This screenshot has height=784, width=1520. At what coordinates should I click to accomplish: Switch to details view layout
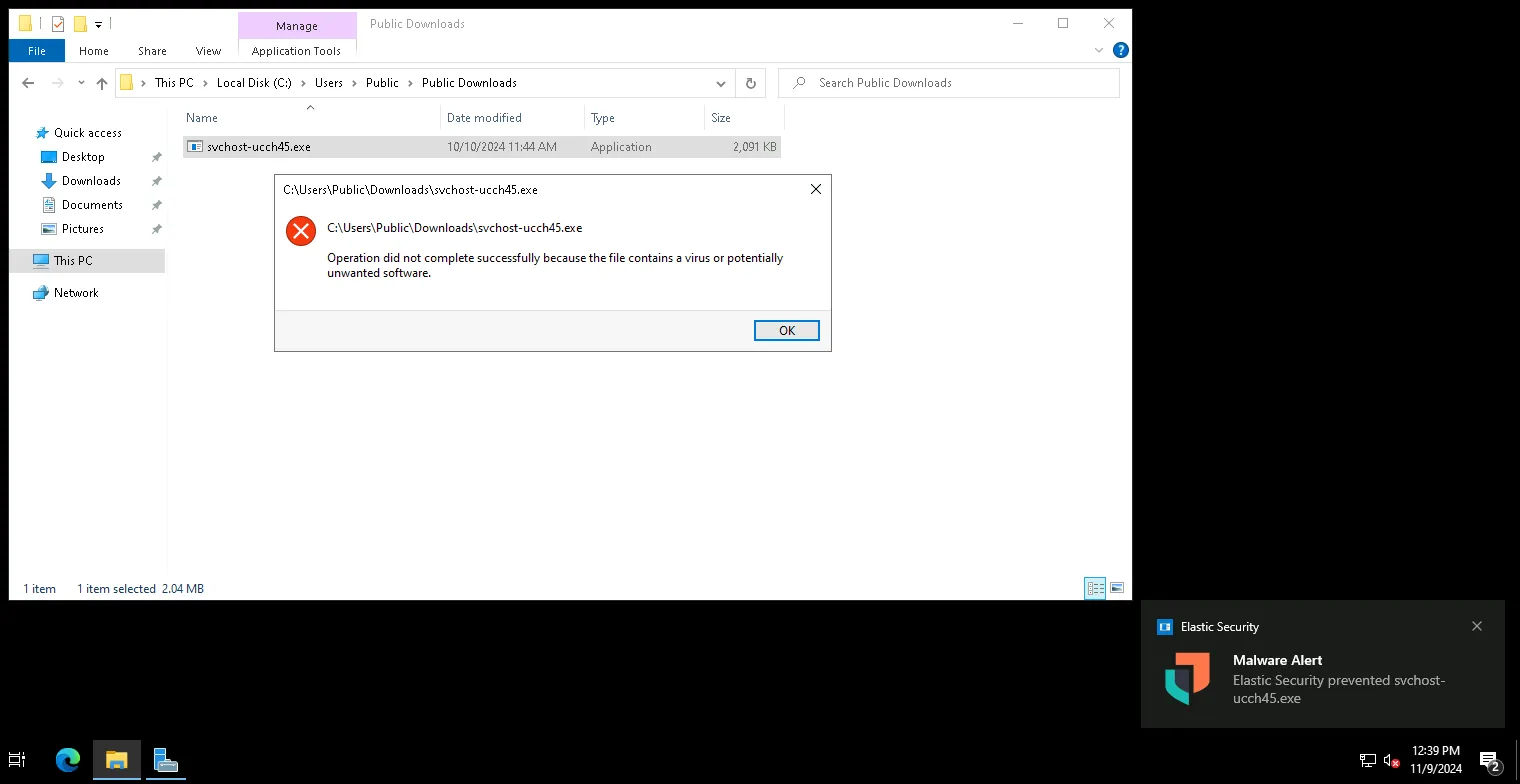click(1095, 588)
